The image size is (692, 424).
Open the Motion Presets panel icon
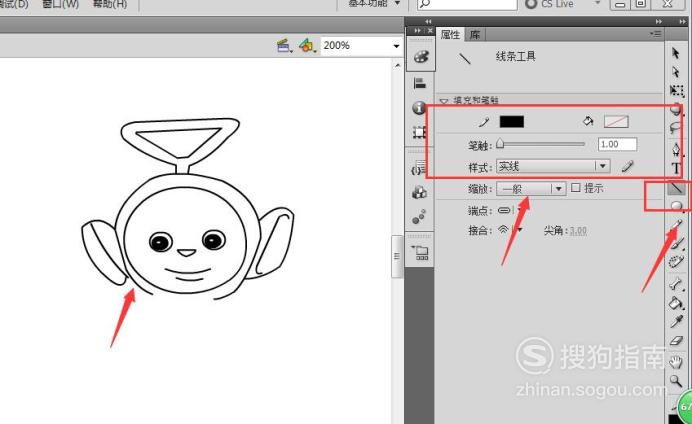[x=419, y=217]
